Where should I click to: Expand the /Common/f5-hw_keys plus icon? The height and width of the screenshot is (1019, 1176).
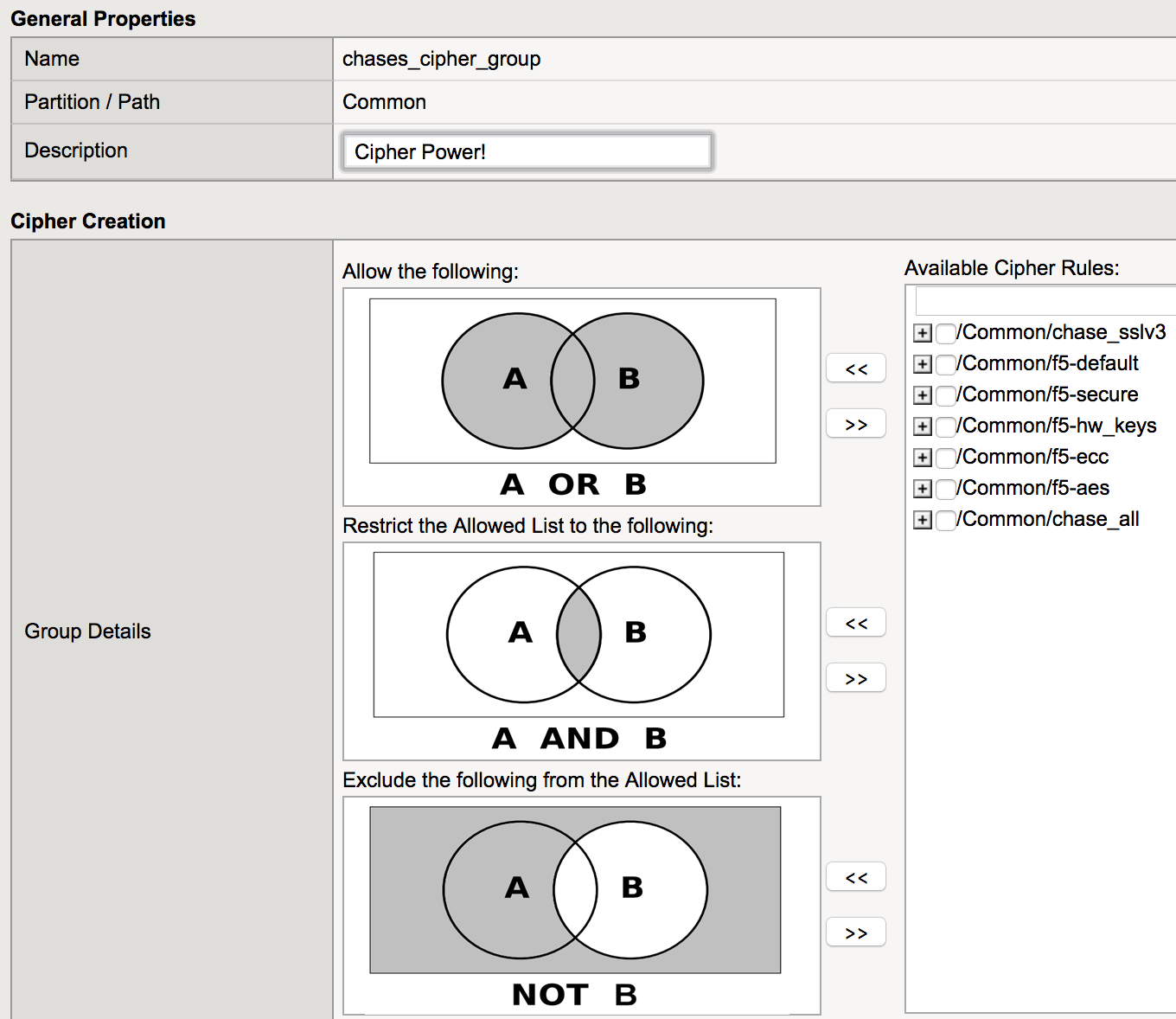click(x=923, y=426)
